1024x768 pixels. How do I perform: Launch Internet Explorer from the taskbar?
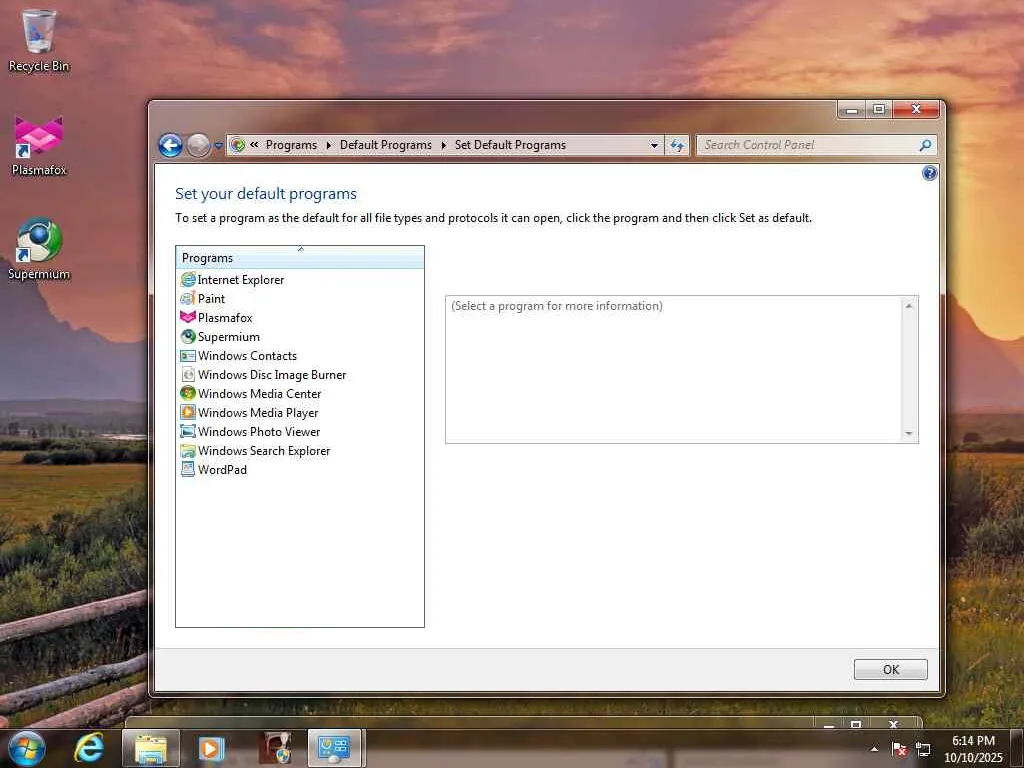(89, 748)
